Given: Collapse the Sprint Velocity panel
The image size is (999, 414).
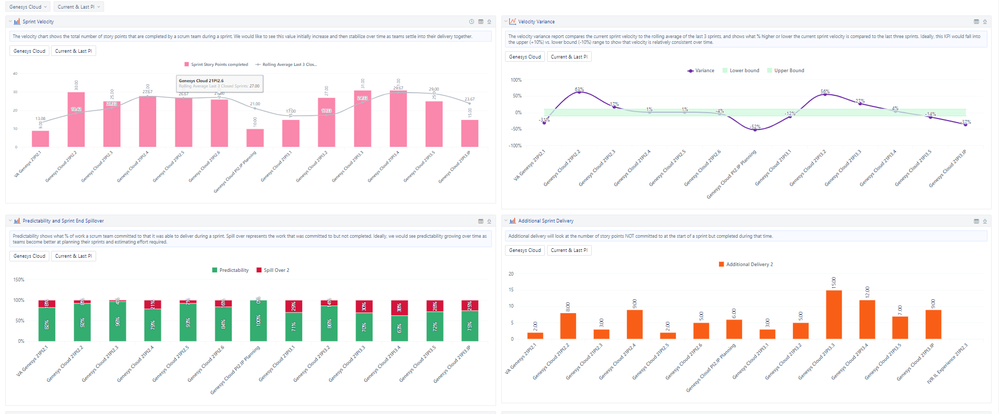Looking at the screenshot, I should (x=10, y=22).
